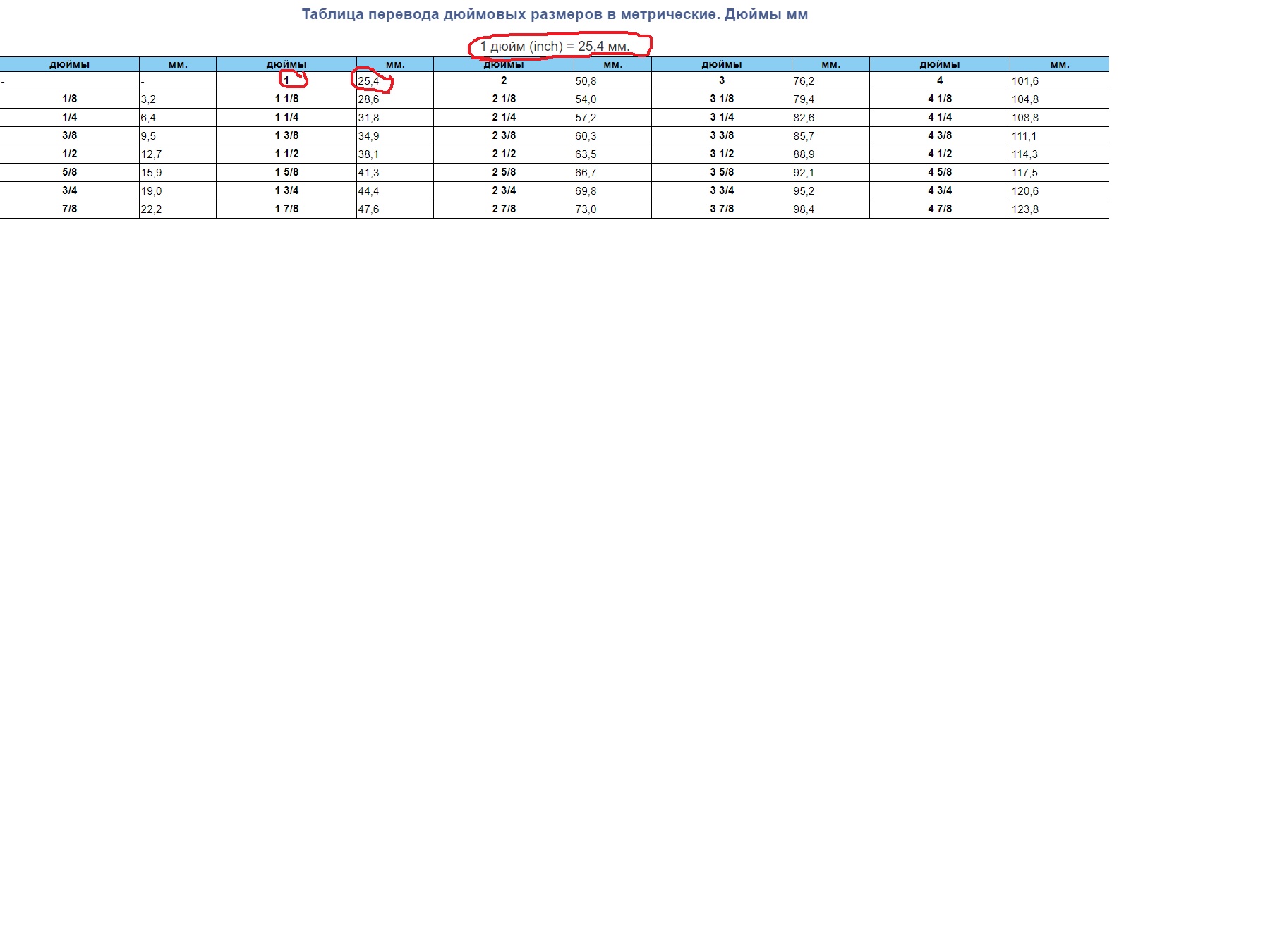This screenshot has width=1270, height=952.
Task: Click the '1/4' inches cell
Action: 69,117
